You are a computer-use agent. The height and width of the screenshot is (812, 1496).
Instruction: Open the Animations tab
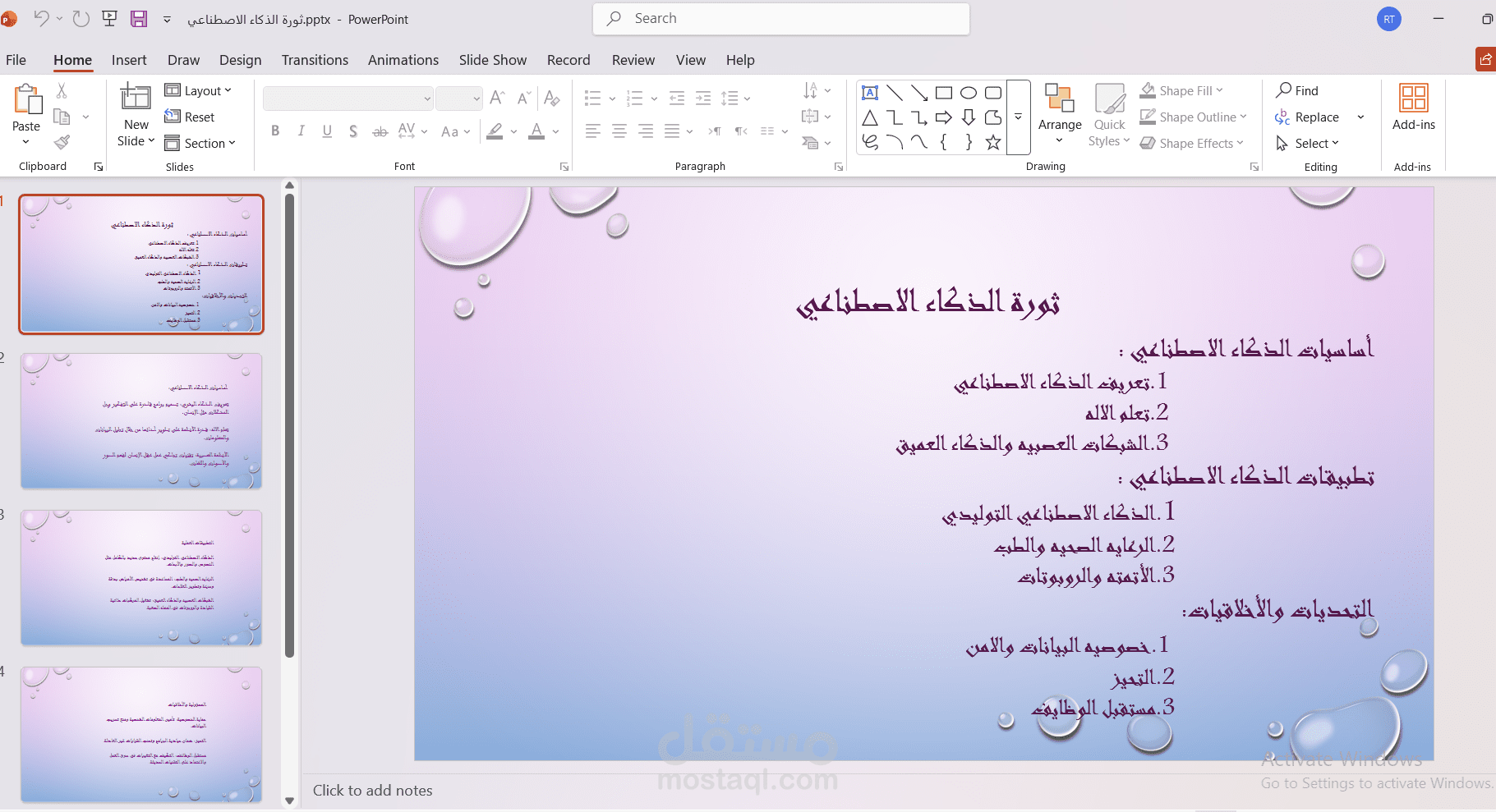click(403, 60)
